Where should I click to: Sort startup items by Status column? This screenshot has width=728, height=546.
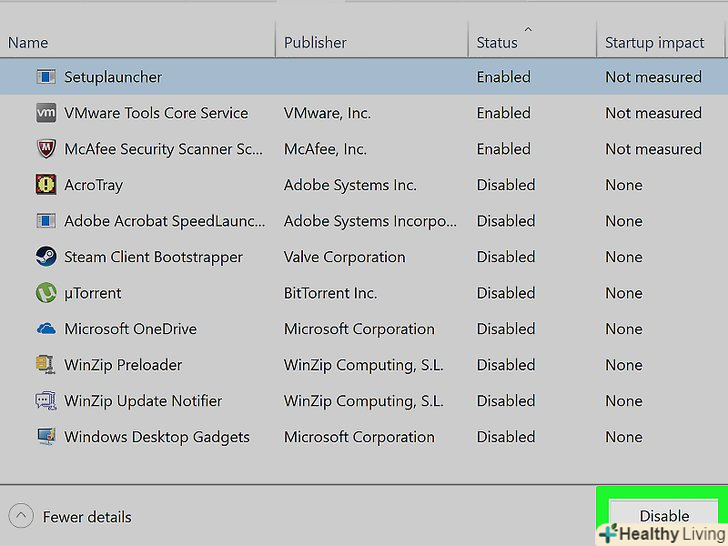point(497,43)
